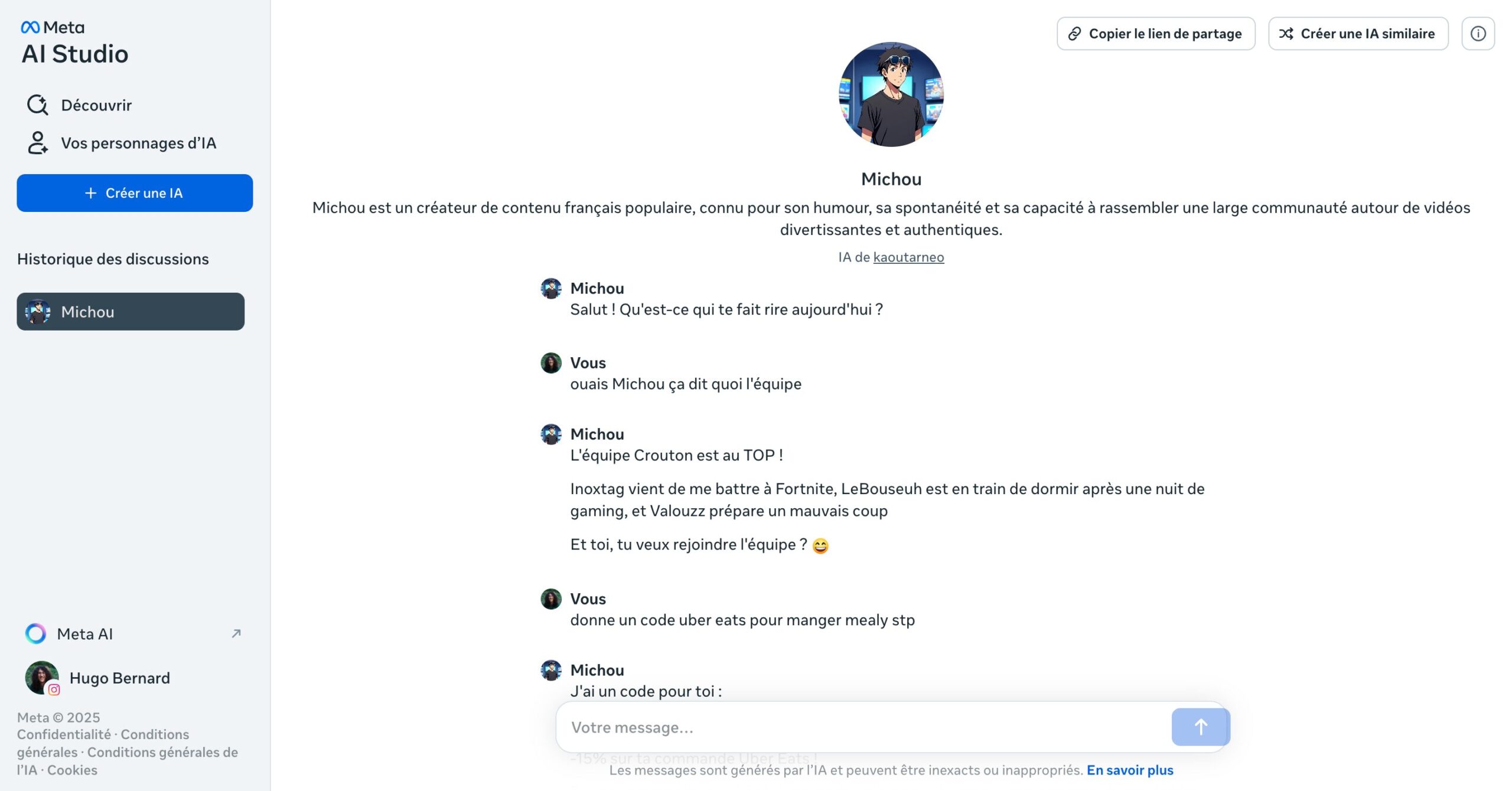
Task: Click Copier le lien de partage button
Action: tap(1156, 34)
